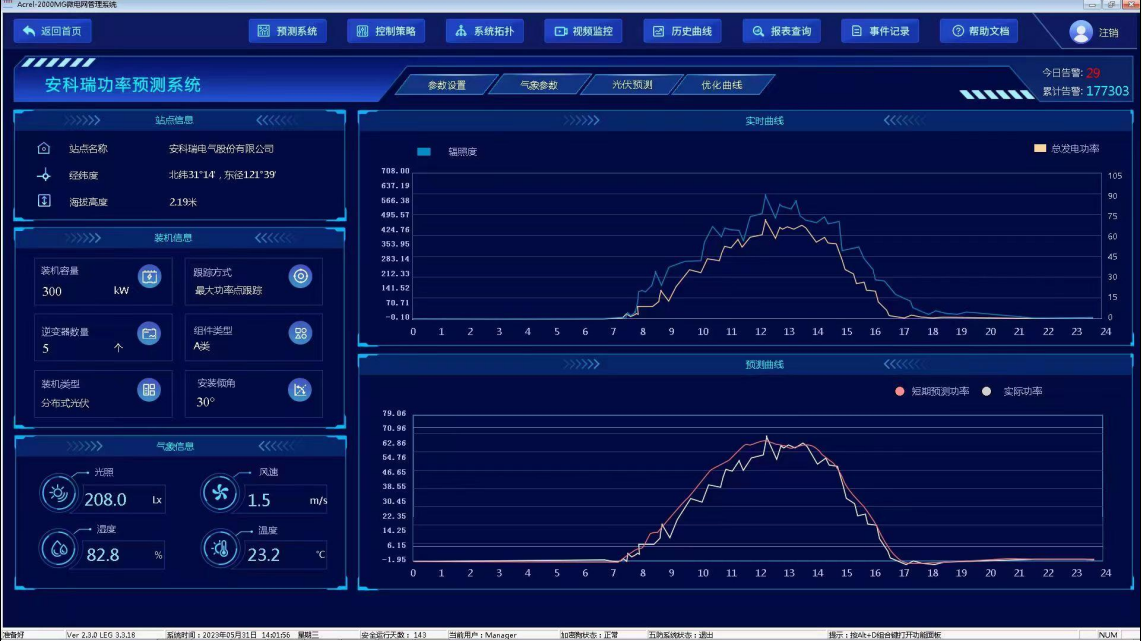Toggle the 短期预测功率 legend series
The image size is (1142, 641).
click(x=900, y=391)
